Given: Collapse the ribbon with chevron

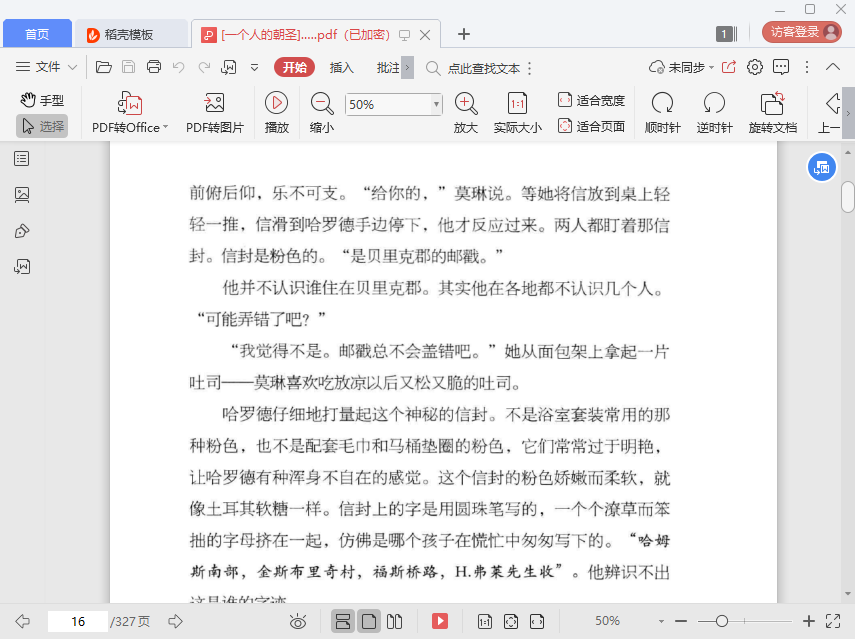Looking at the screenshot, I should tap(833, 67).
